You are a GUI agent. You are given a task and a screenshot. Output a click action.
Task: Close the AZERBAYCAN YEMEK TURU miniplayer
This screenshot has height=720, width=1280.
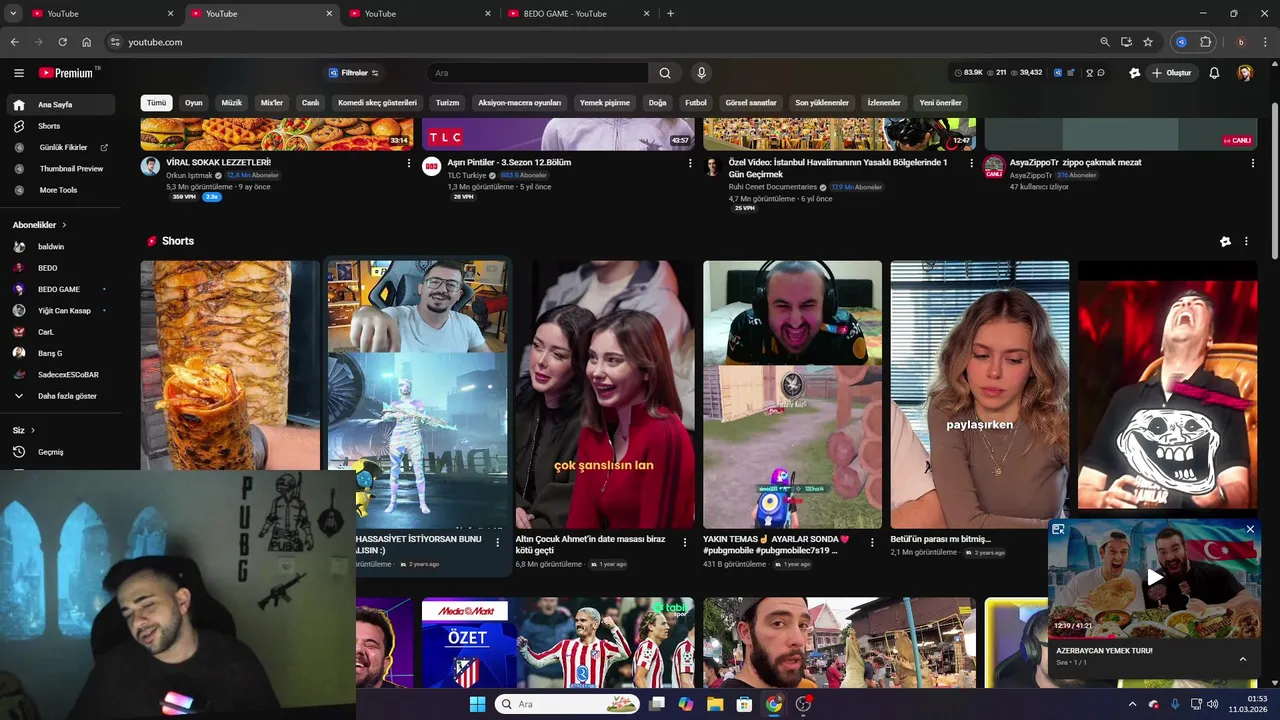pos(1250,529)
